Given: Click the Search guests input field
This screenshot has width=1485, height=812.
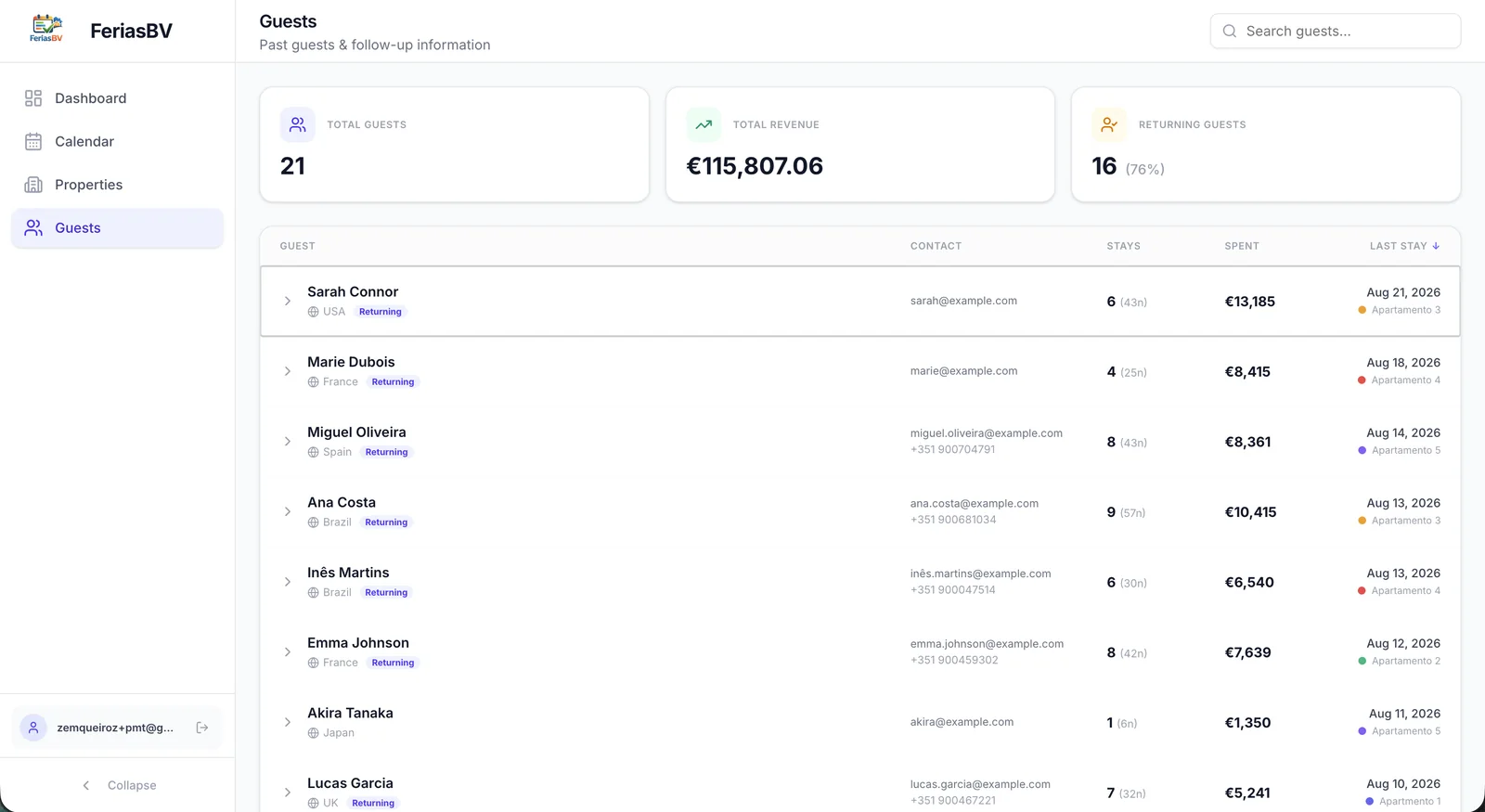Looking at the screenshot, I should click(1336, 31).
